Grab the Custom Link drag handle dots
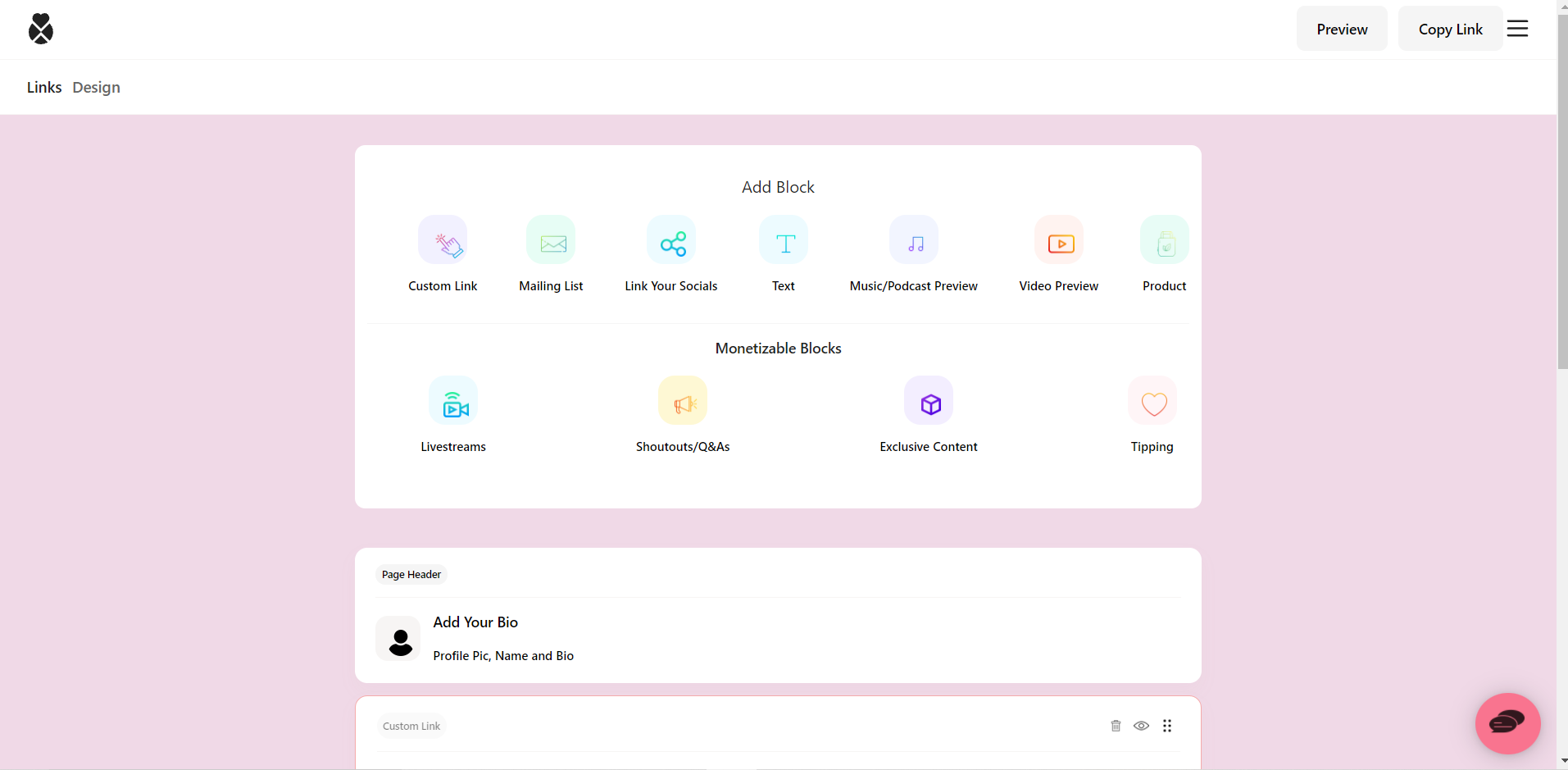Image resolution: width=1568 pixels, height=770 pixels. 1168,726
